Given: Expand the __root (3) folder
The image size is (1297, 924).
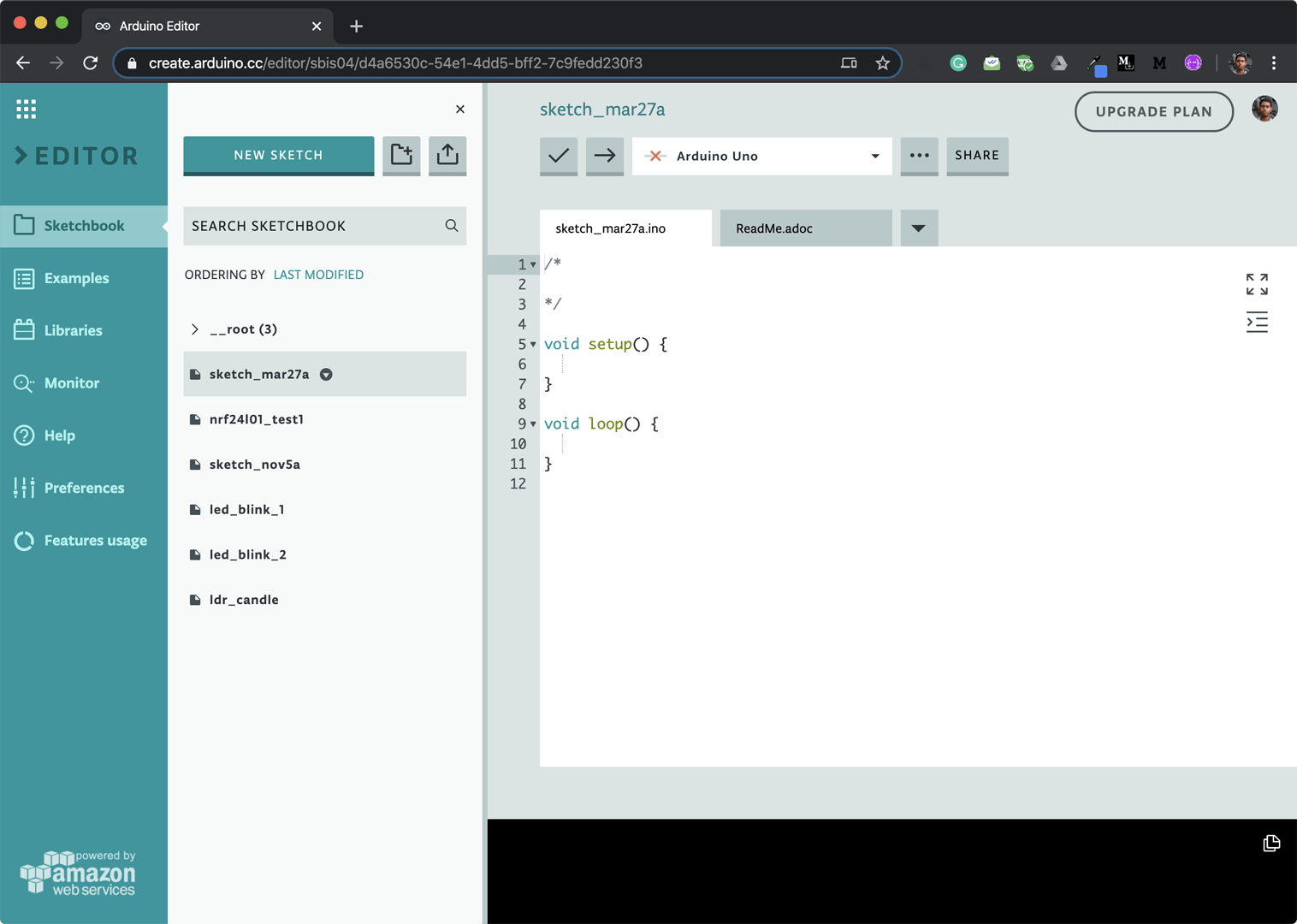Looking at the screenshot, I should click(x=195, y=329).
